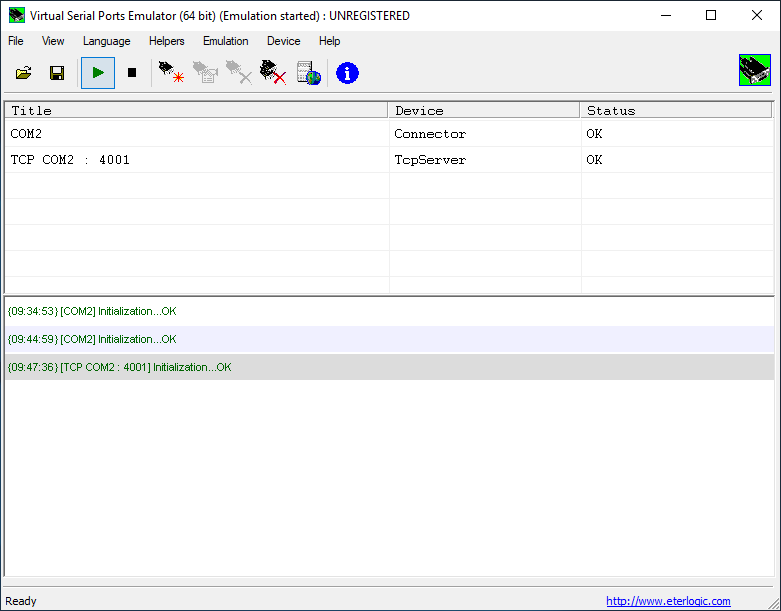
Task: Select the 09:34:53 COM2 initialization log entry
Action: (x=390, y=311)
